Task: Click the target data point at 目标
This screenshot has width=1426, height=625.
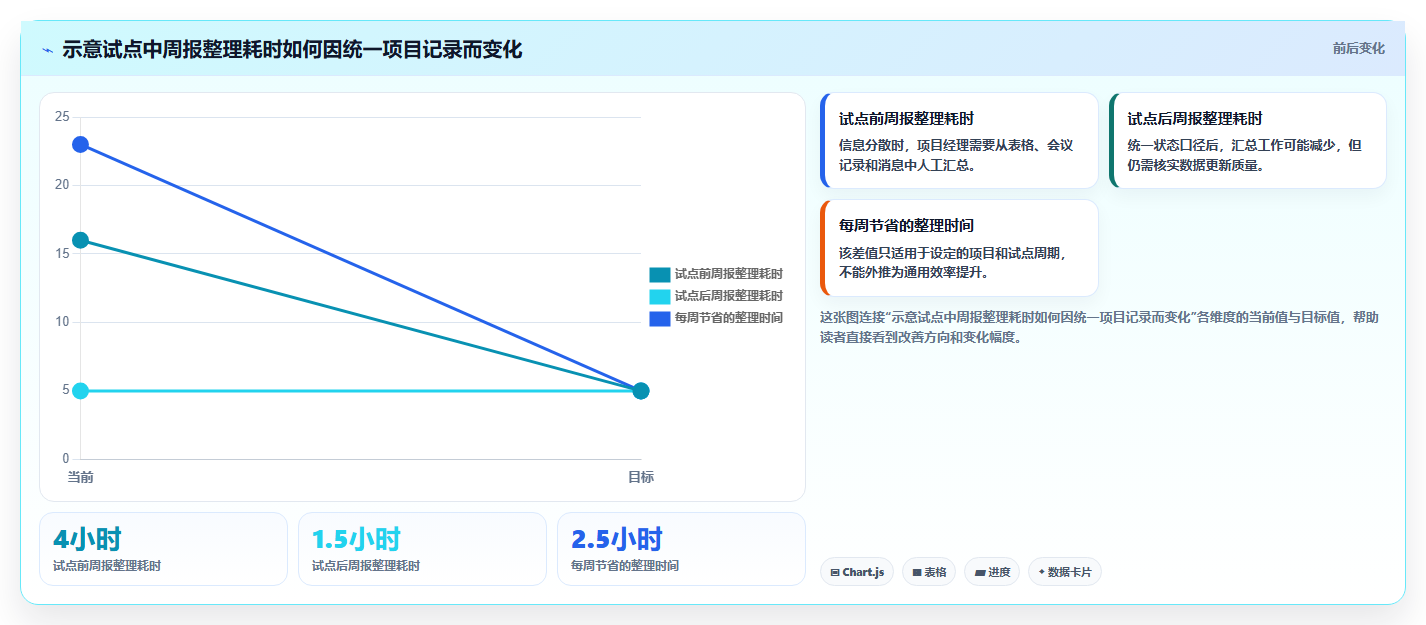Action: (x=641, y=391)
